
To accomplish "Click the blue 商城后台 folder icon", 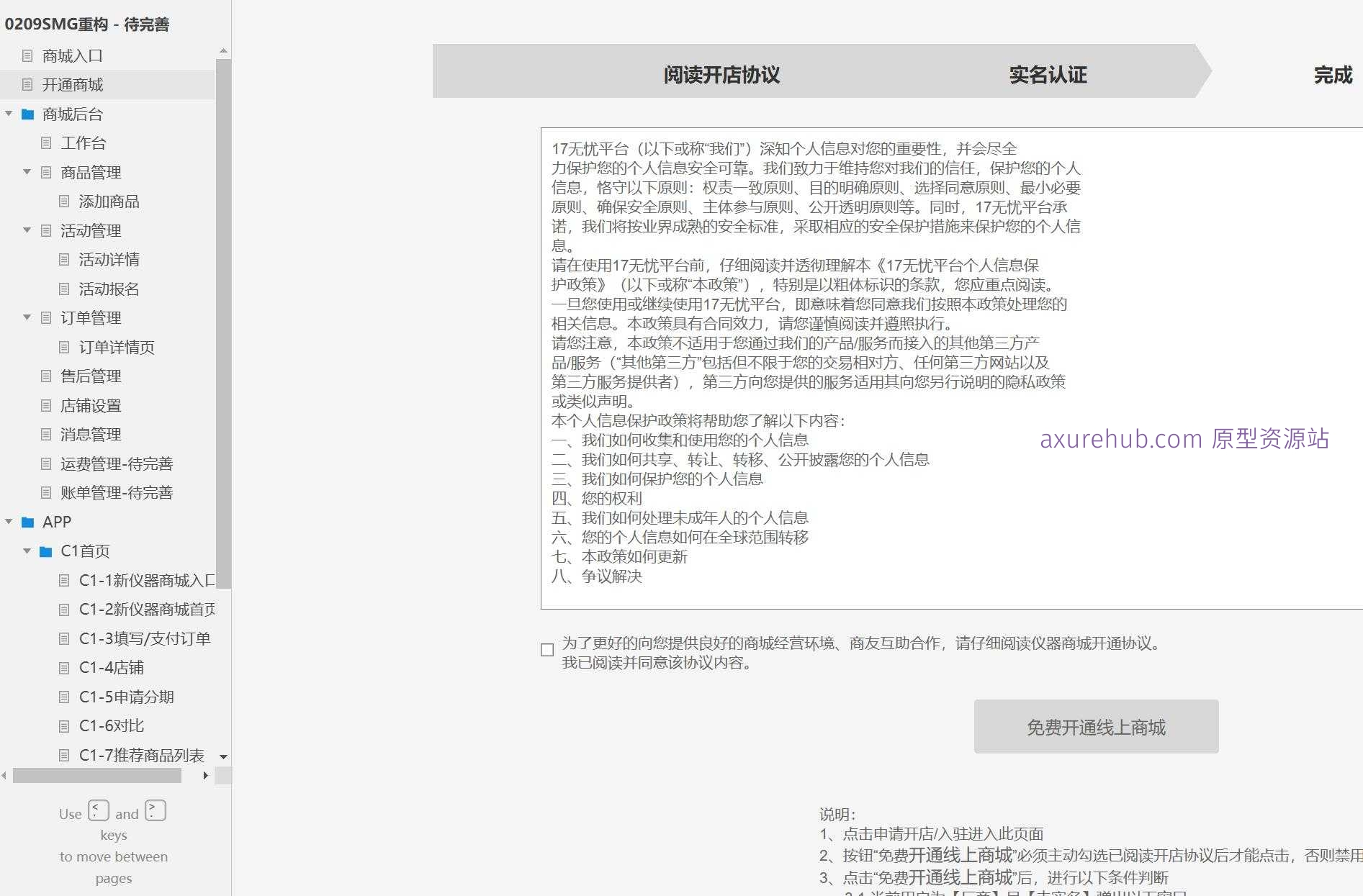I will 28,114.
